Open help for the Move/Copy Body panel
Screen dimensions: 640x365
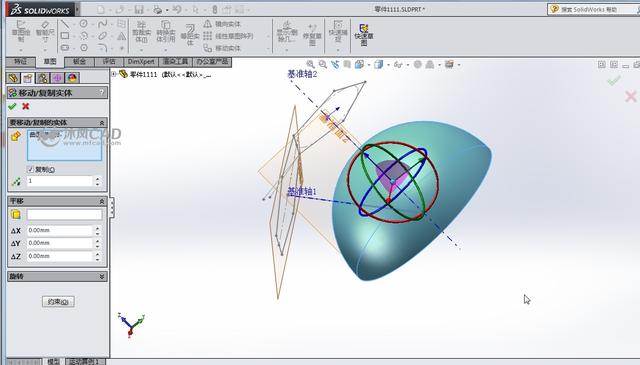click(102, 93)
